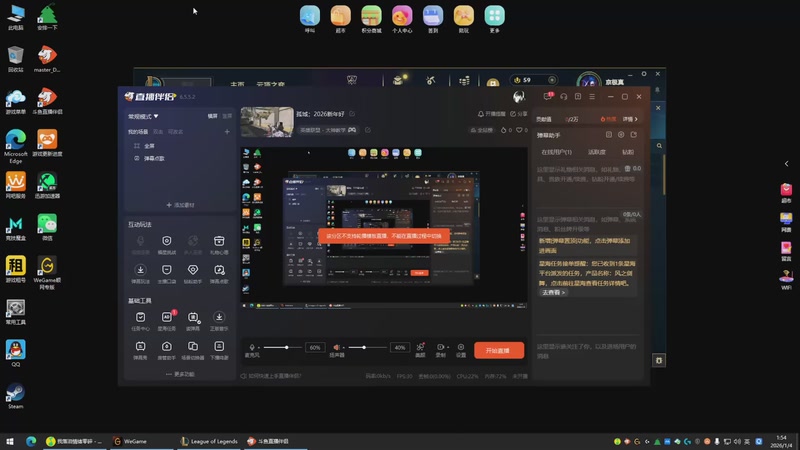Image resolution: width=800 pixels, height=450 pixels.
Task: Open 美颜 beauty filter icon
Action: 420,349
